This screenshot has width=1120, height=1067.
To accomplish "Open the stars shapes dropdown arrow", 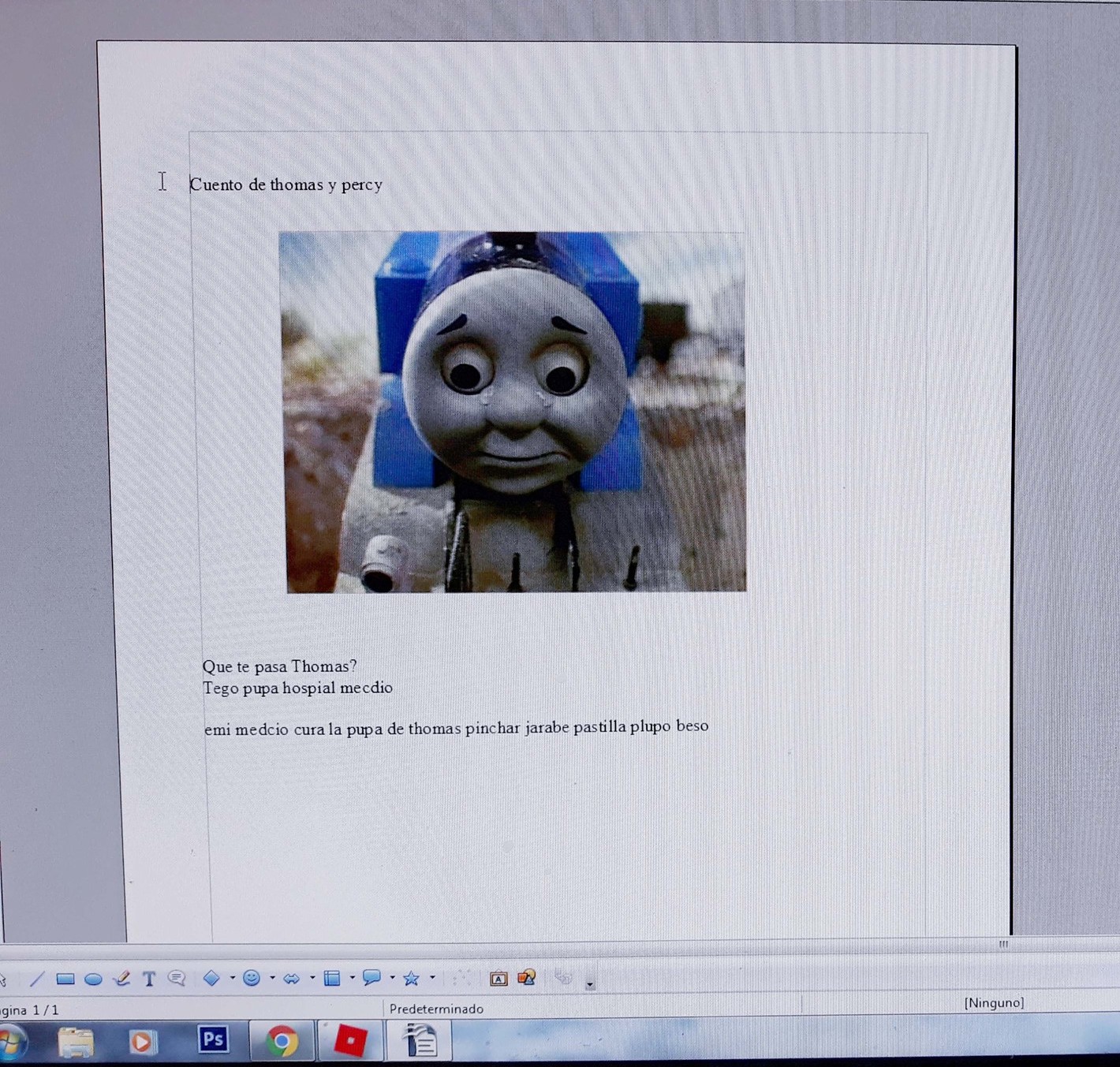I will pyautogui.click(x=432, y=978).
